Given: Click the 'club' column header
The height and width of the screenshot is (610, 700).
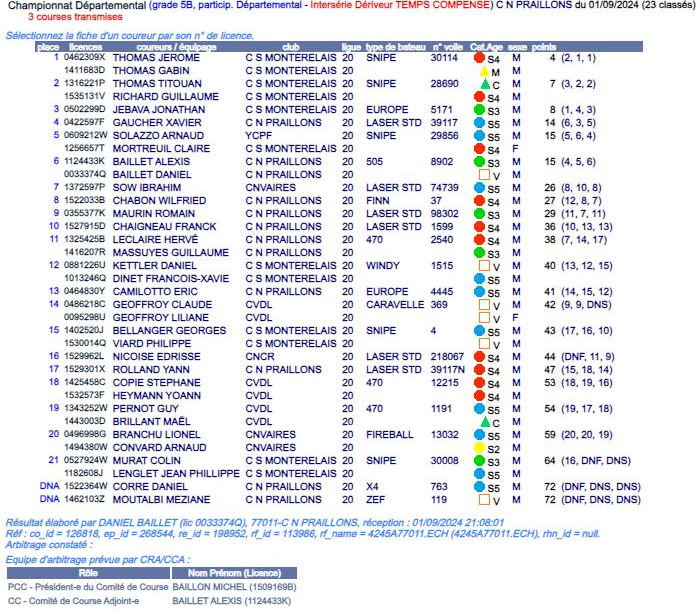Looking at the screenshot, I should pyautogui.click(x=291, y=47).
